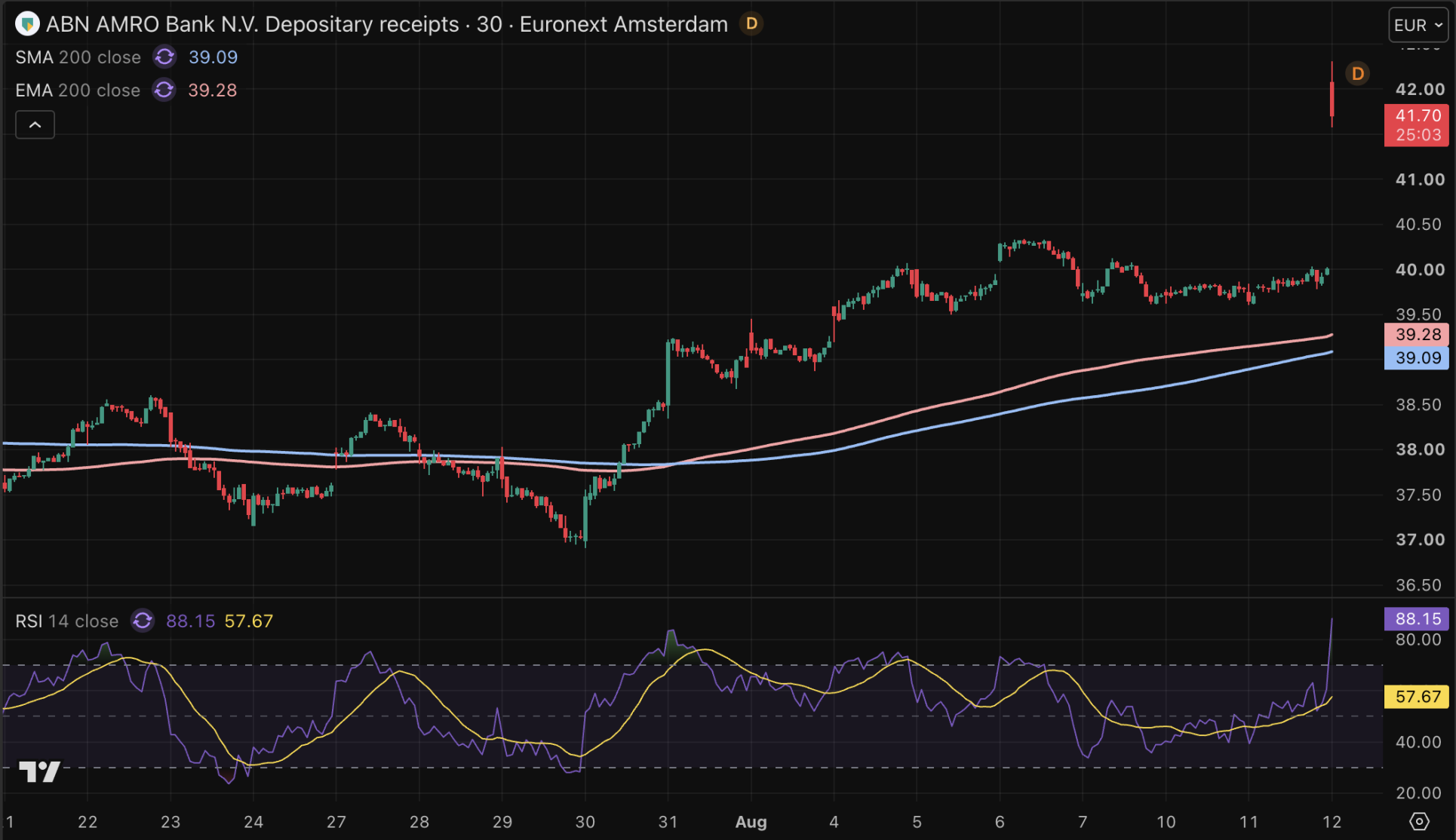1456x840 pixels.
Task: Select the RSI 14 close indicator label
Action: [x=67, y=621]
